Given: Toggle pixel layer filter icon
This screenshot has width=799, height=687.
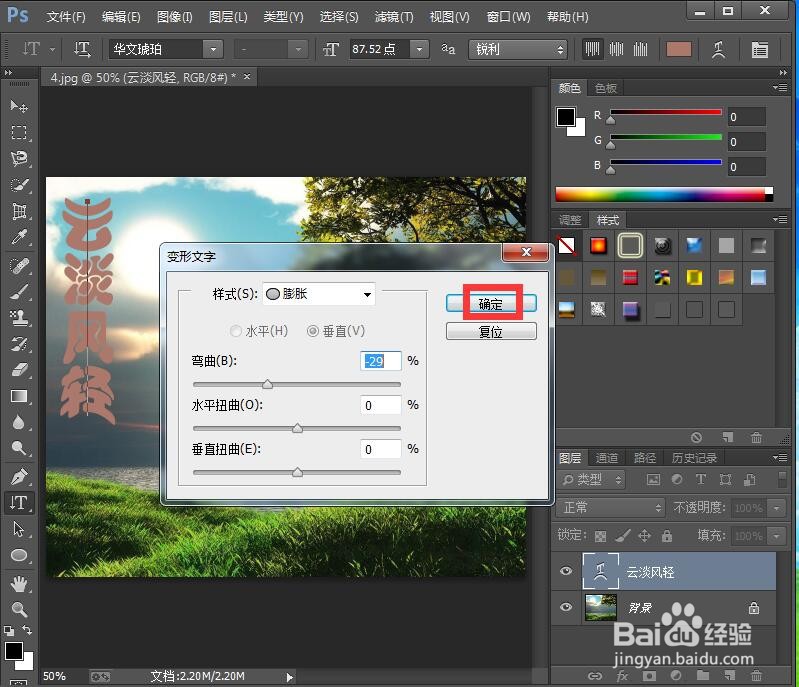Looking at the screenshot, I should click(x=653, y=480).
